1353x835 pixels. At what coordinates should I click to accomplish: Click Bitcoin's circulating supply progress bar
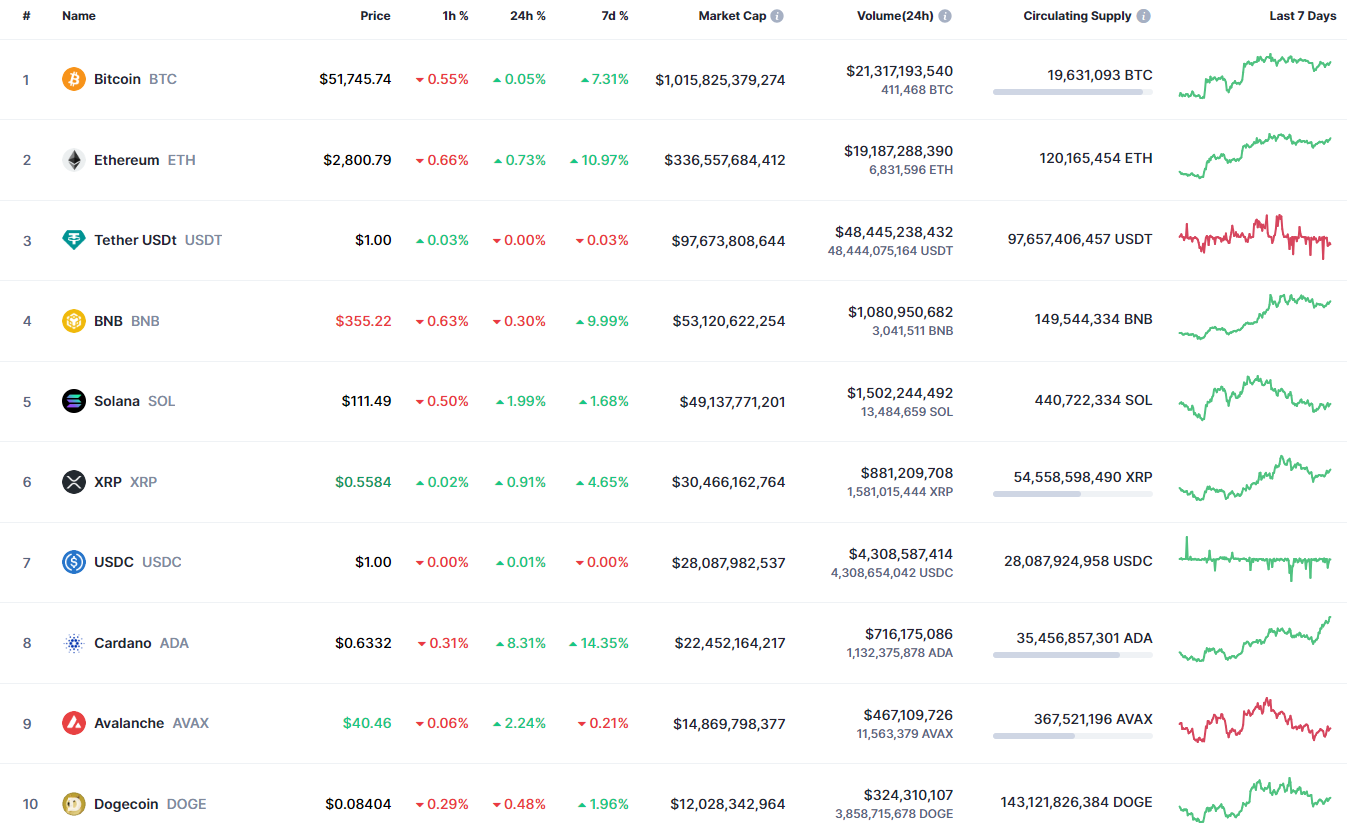coord(1072,92)
